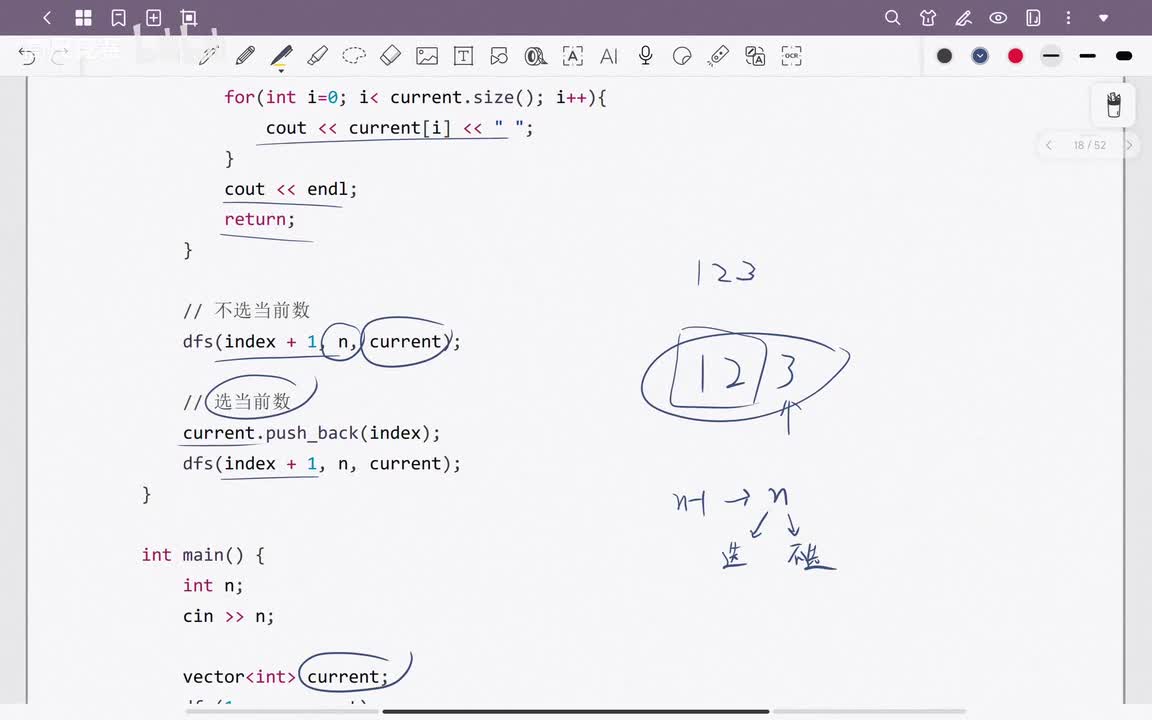Open the three-dot more menu
The width and height of the screenshot is (1152, 720).
coord(1068,18)
